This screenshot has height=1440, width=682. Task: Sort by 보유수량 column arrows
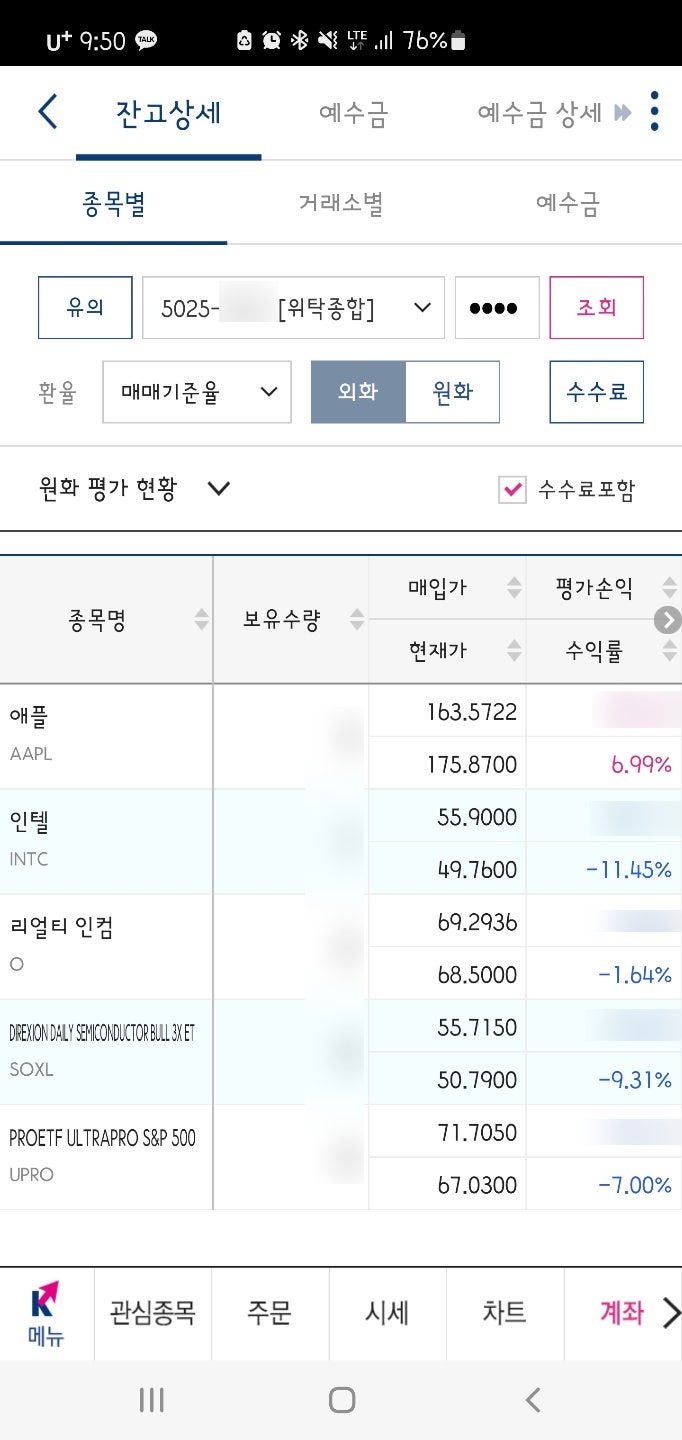pos(357,620)
